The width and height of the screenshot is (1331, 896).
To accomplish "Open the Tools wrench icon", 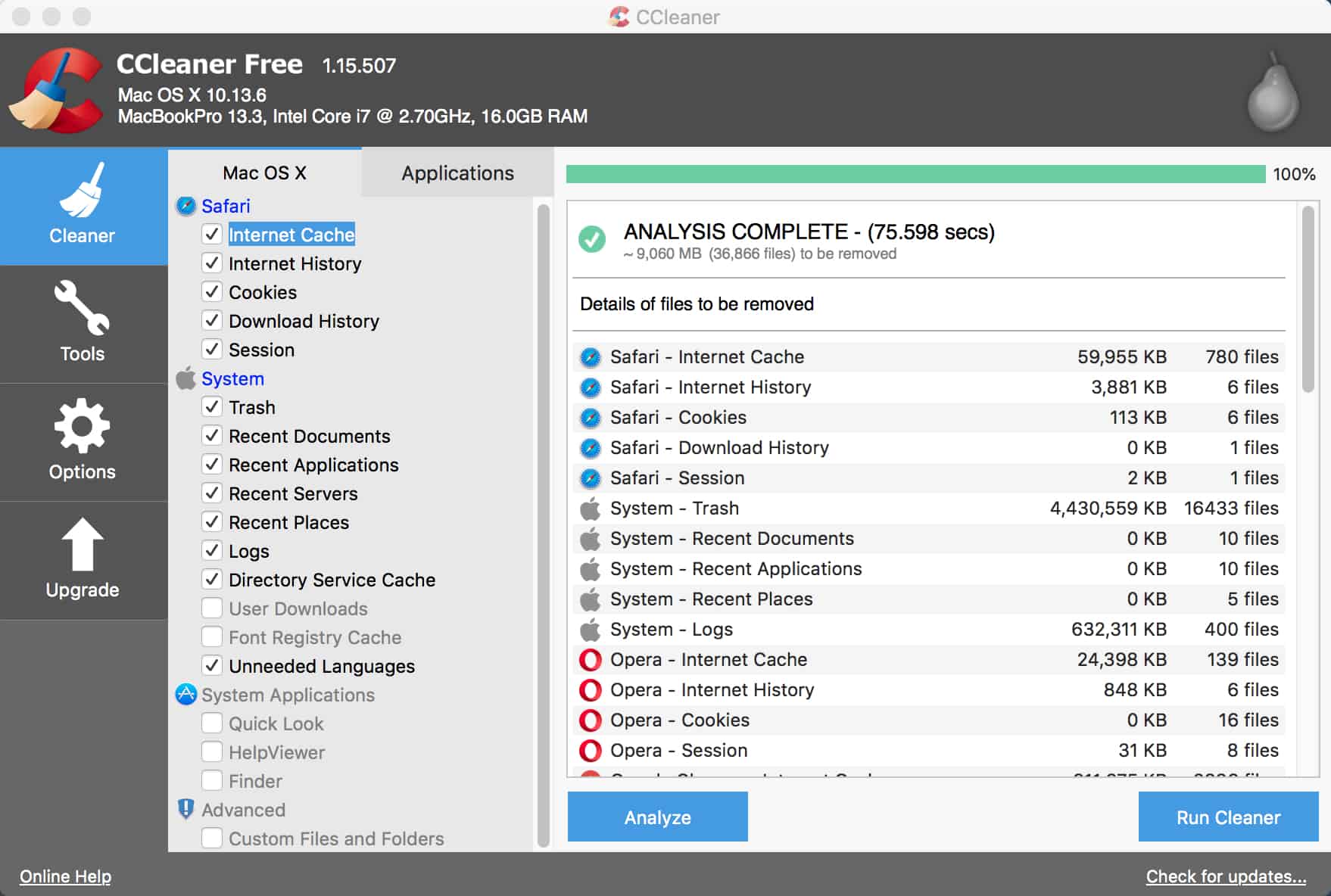I will (x=82, y=307).
